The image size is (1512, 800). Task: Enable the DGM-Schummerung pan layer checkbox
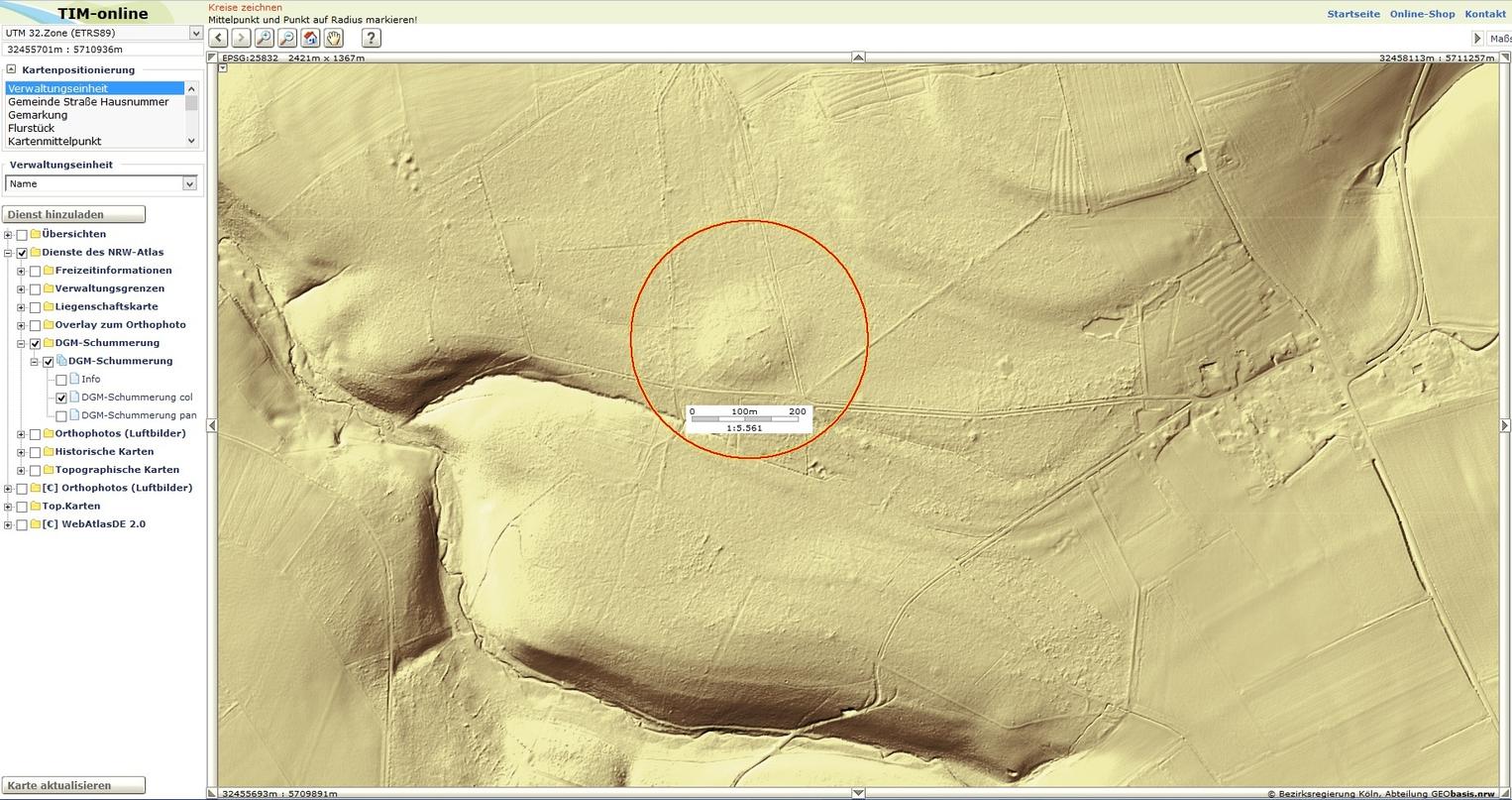61,415
